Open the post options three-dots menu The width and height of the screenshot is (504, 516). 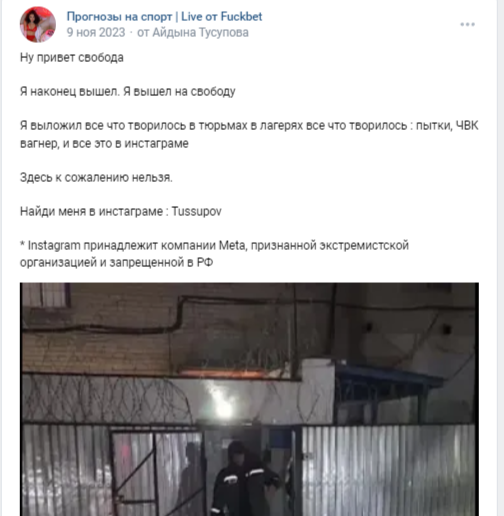[467, 24]
